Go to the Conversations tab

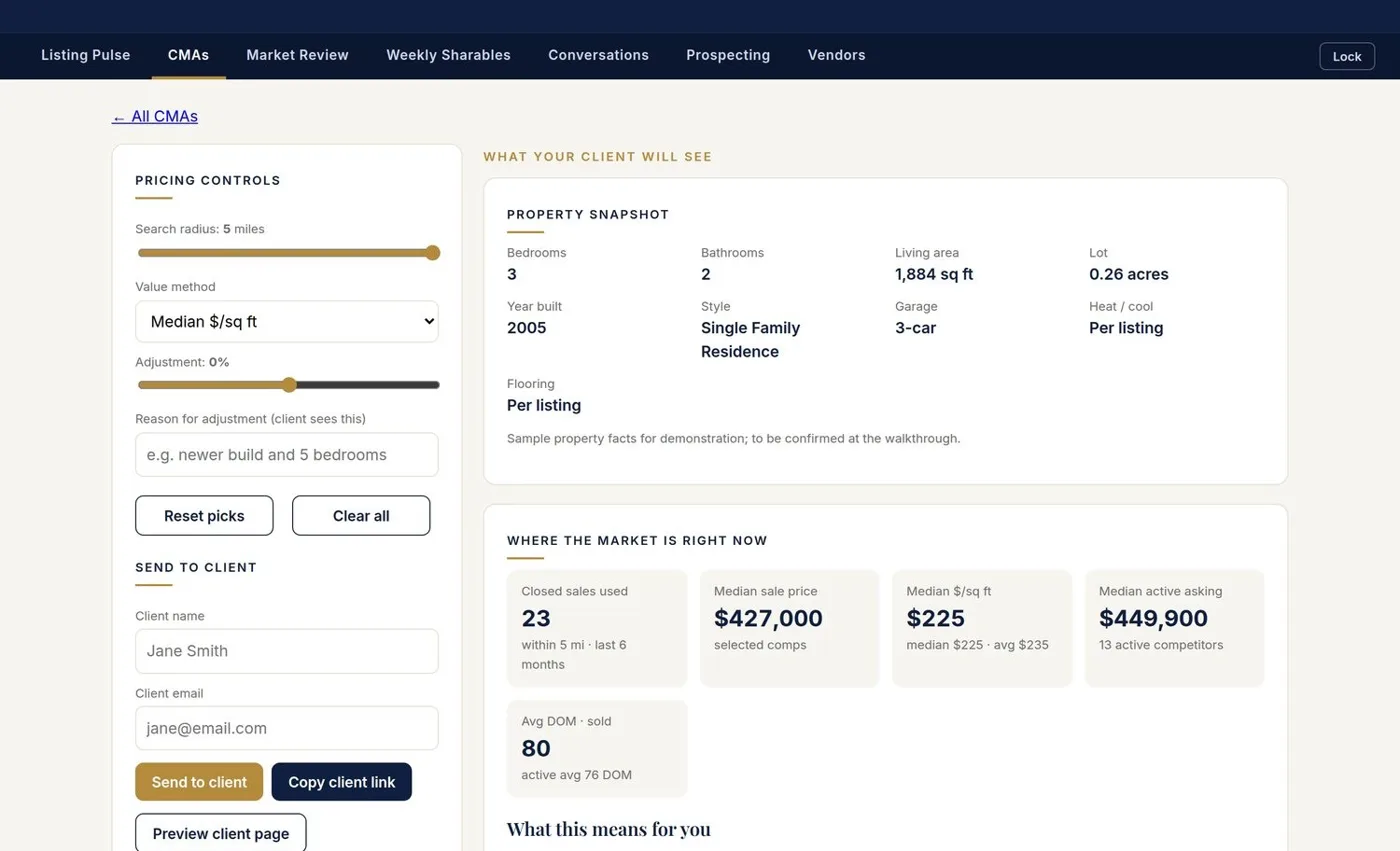[x=598, y=55]
